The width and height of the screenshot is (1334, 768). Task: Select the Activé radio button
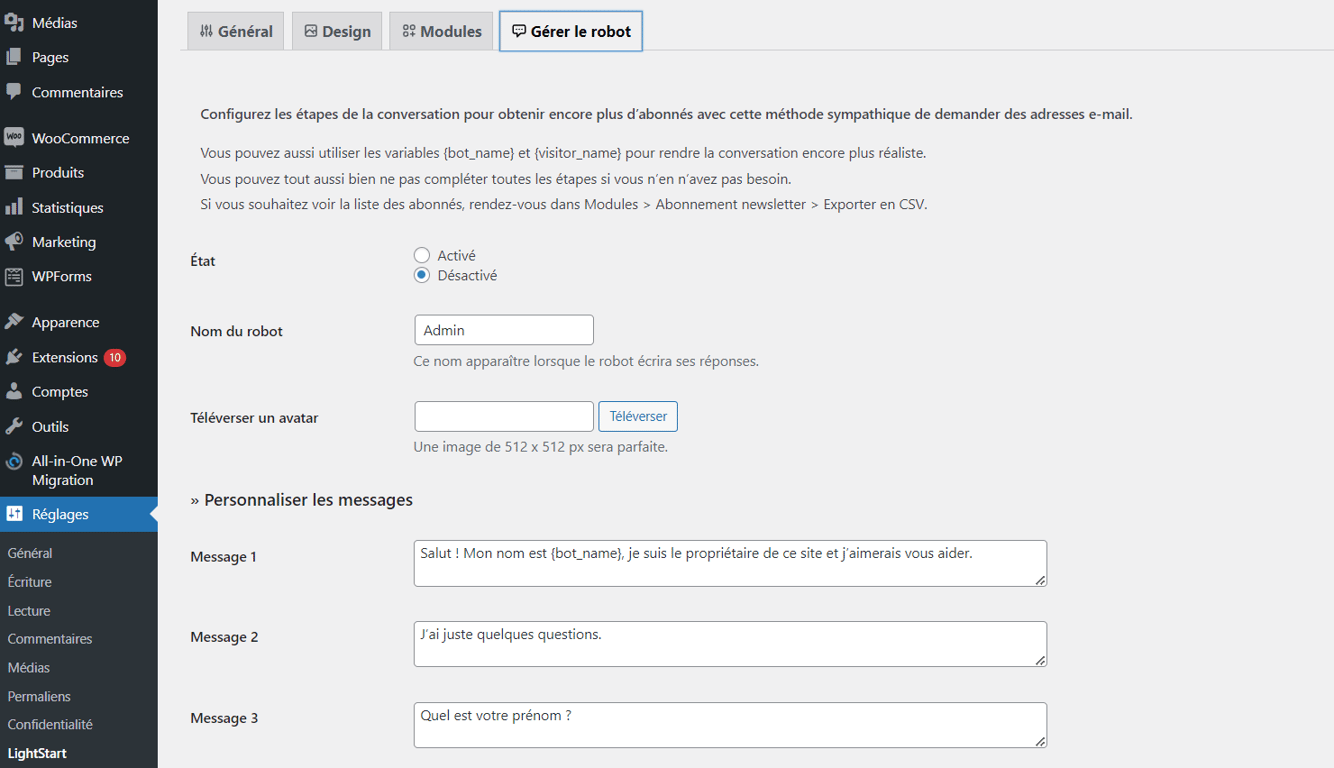coord(422,256)
